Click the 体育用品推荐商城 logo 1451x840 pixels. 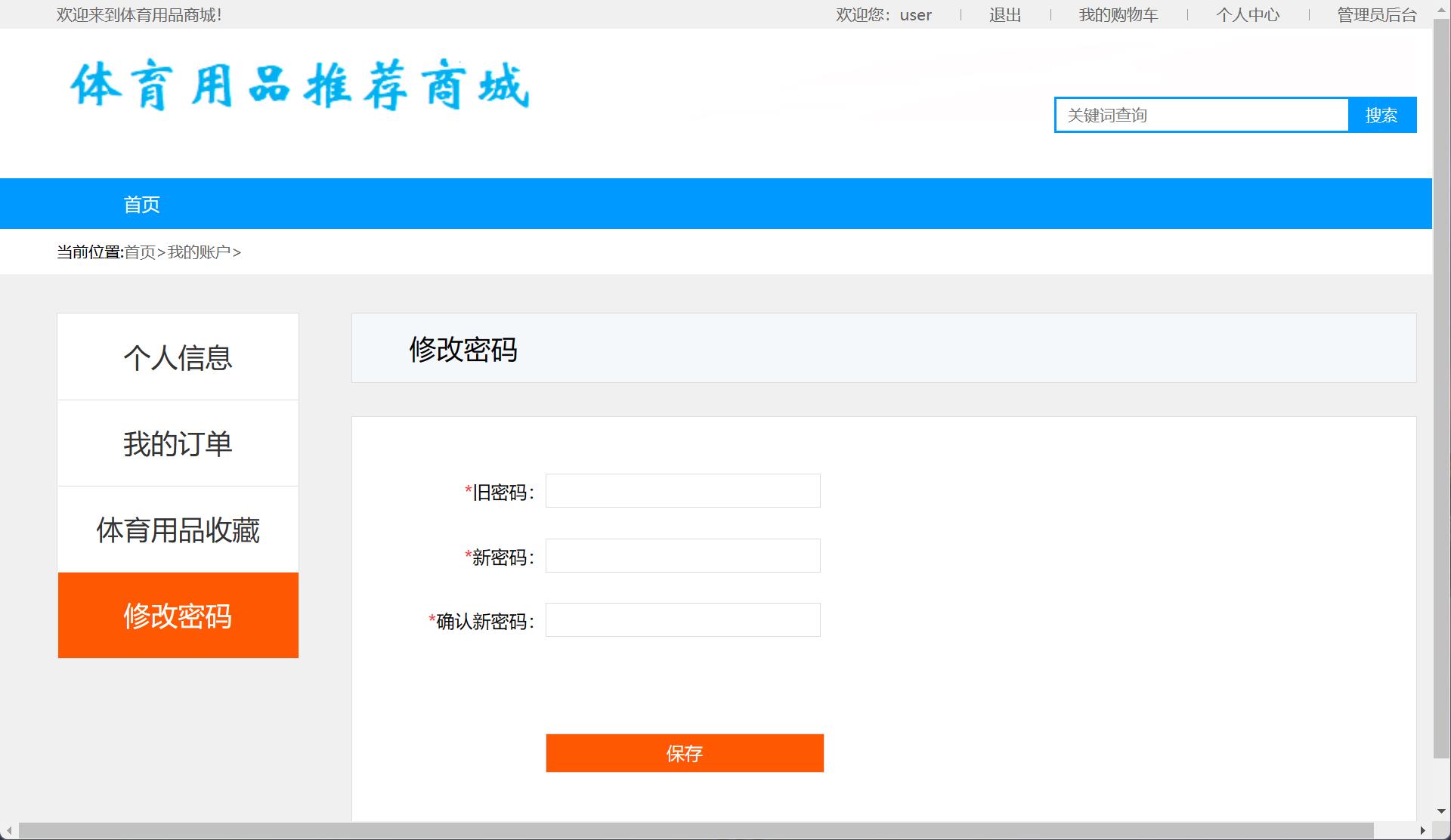click(x=299, y=85)
